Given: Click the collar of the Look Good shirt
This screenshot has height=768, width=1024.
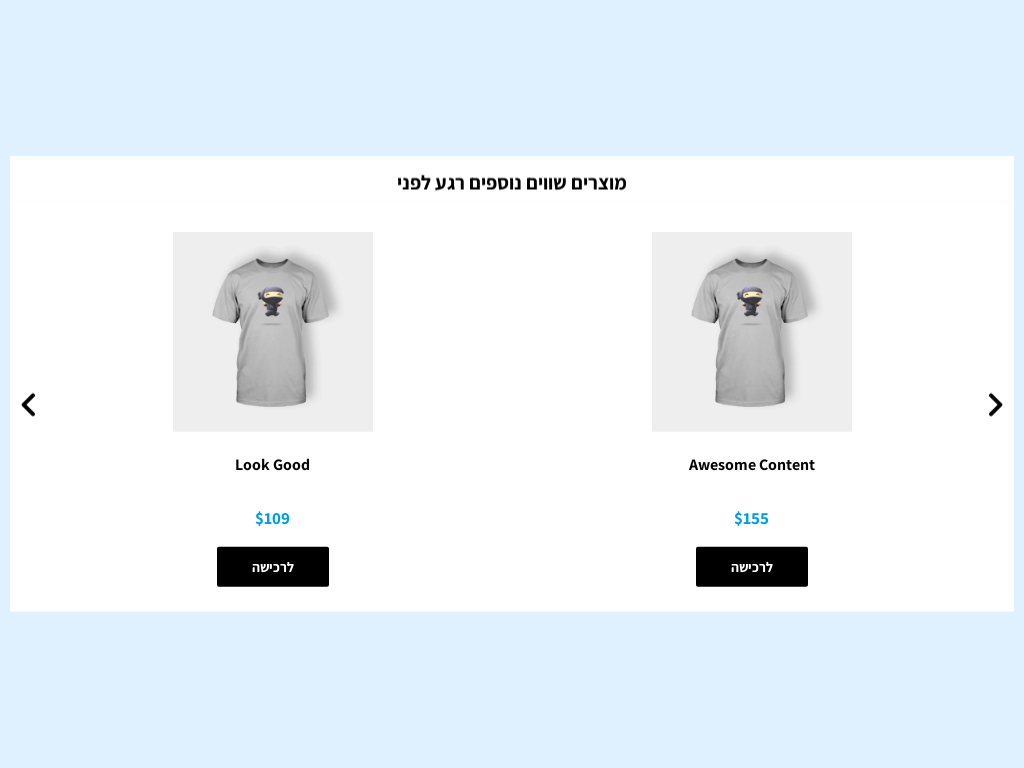Looking at the screenshot, I should (272, 263).
